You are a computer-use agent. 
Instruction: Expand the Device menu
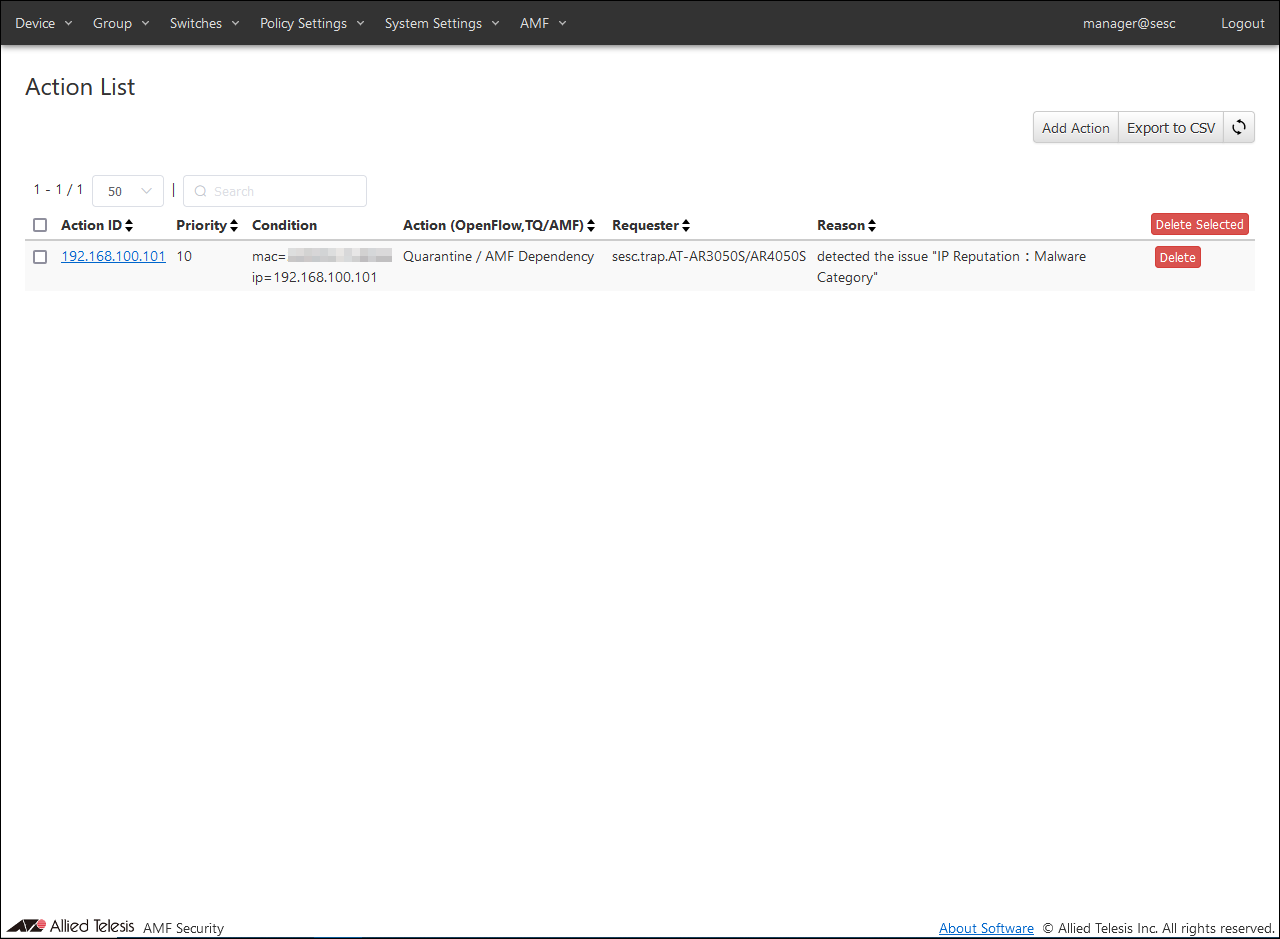(44, 23)
